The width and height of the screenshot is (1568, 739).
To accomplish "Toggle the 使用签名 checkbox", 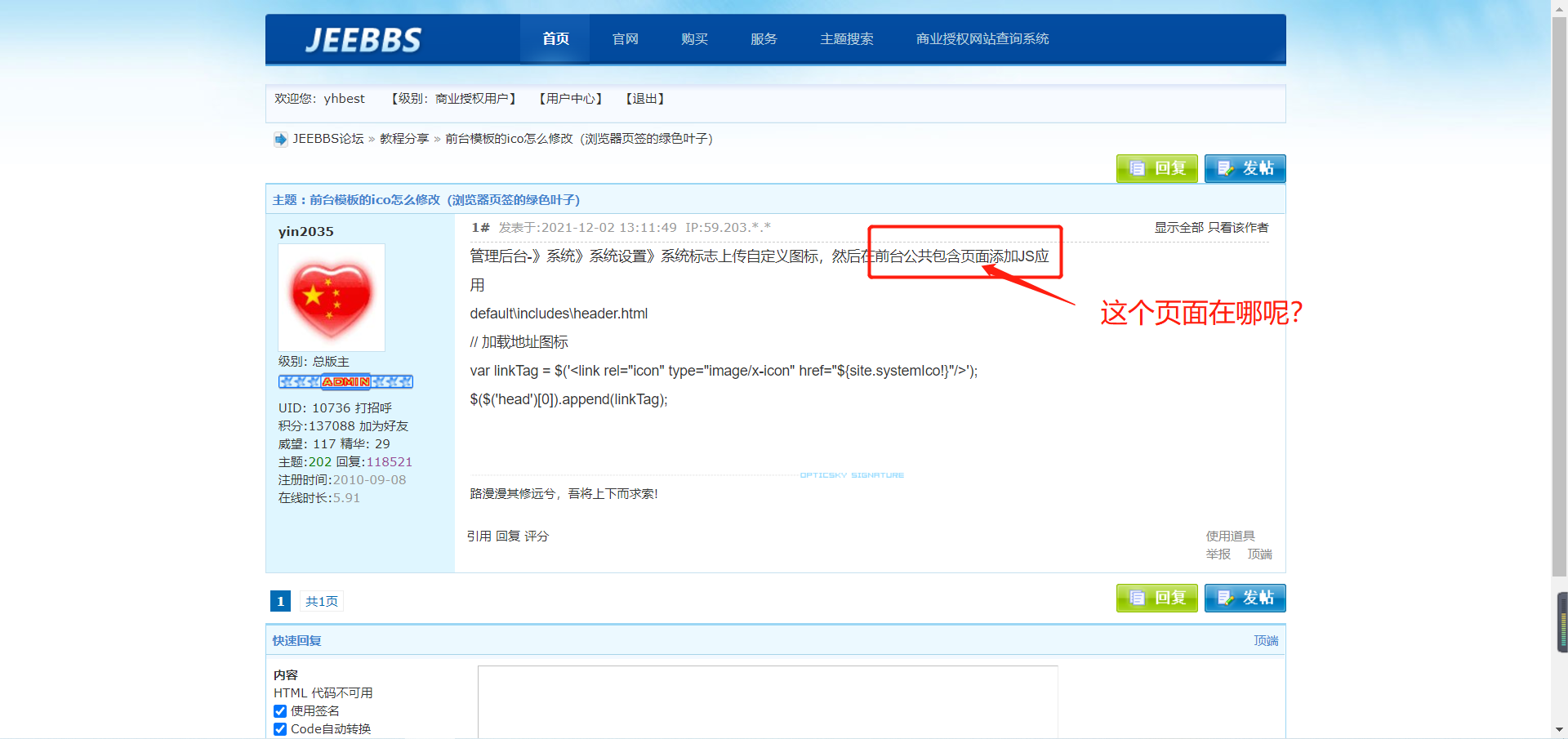I will [x=280, y=711].
